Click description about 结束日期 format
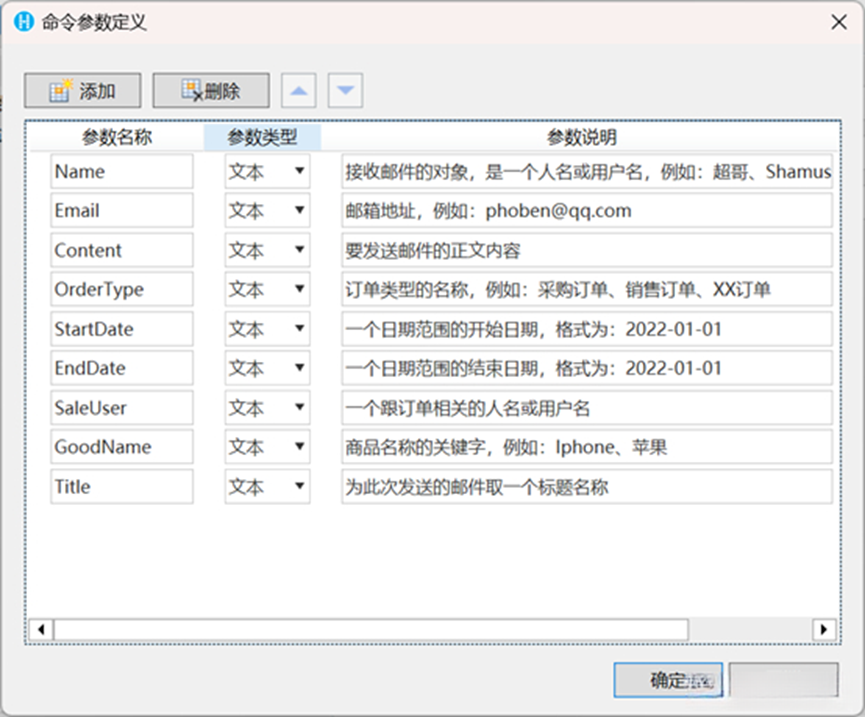This screenshot has width=865, height=717. pos(587,368)
